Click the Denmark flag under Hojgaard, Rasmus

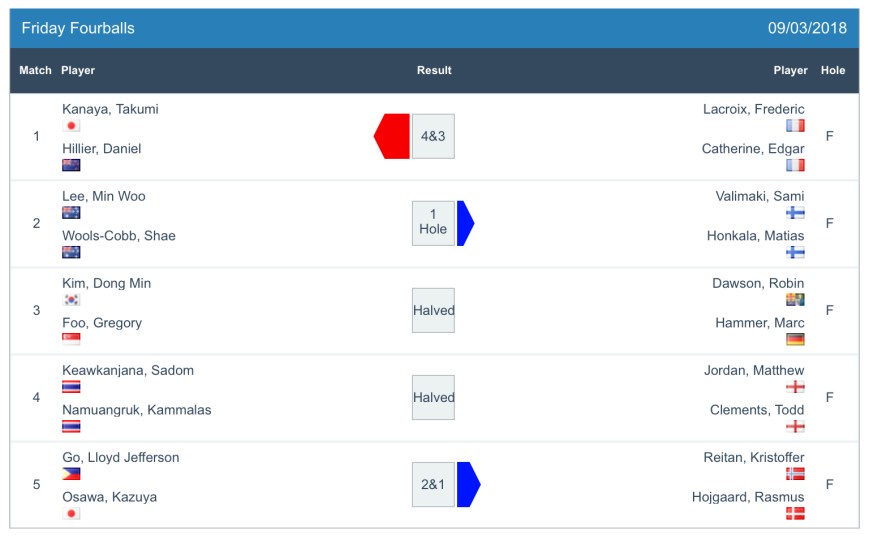coord(795,513)
